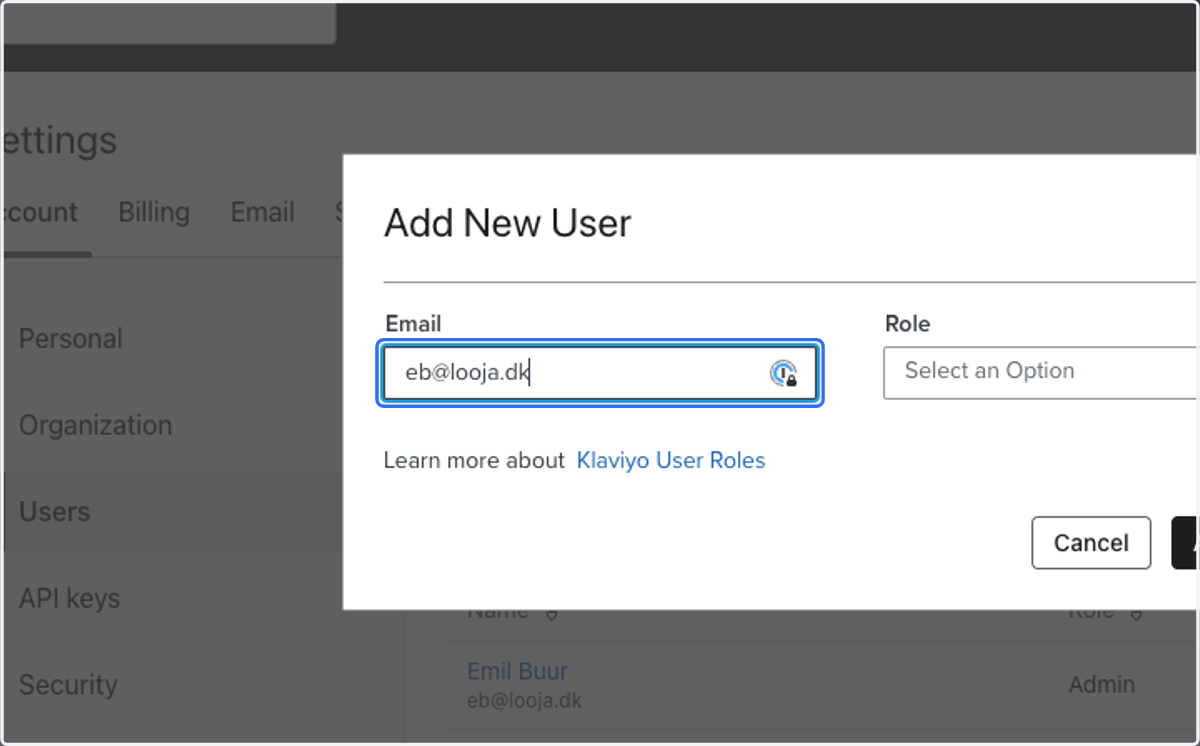Switch to the Billing settings tab
The image size is (1200, 746).
pyautogui.click(x=154, y=212)
